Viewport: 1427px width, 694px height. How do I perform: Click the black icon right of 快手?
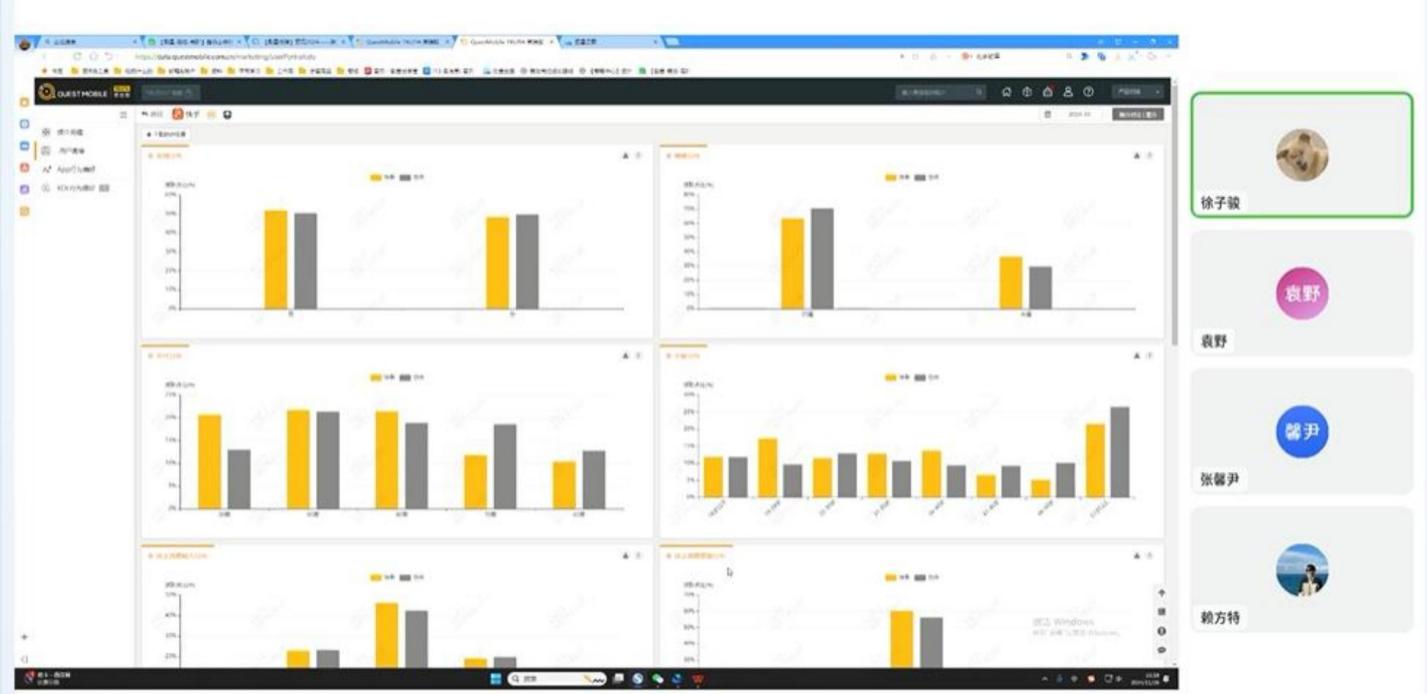227,115
